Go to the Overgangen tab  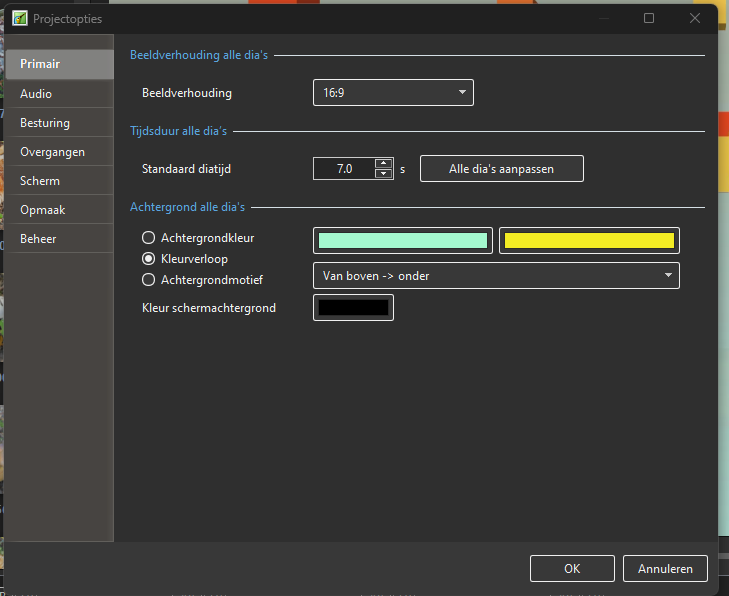pos(60,152)
